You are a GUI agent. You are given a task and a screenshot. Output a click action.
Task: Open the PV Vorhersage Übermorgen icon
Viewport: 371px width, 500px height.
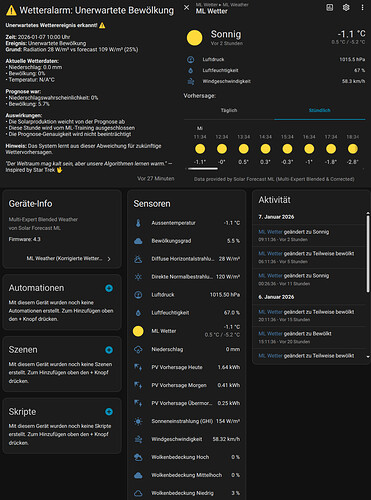click(x=138, y=403)
